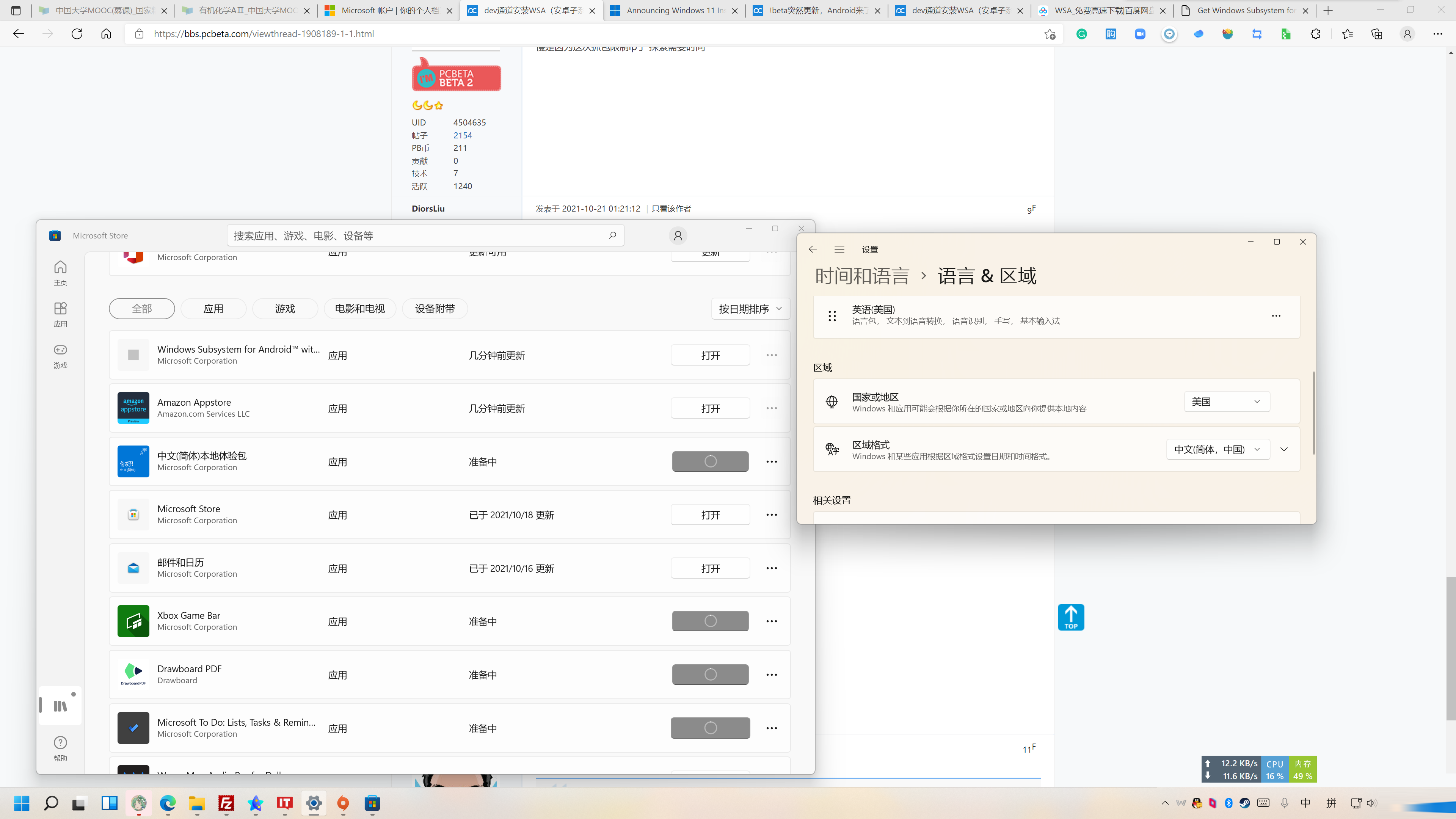Click the 只看该作者 link in the forum post
The width and height of the screenshot is (1456, 819).
pyautogui.click(x=671, y=208)
